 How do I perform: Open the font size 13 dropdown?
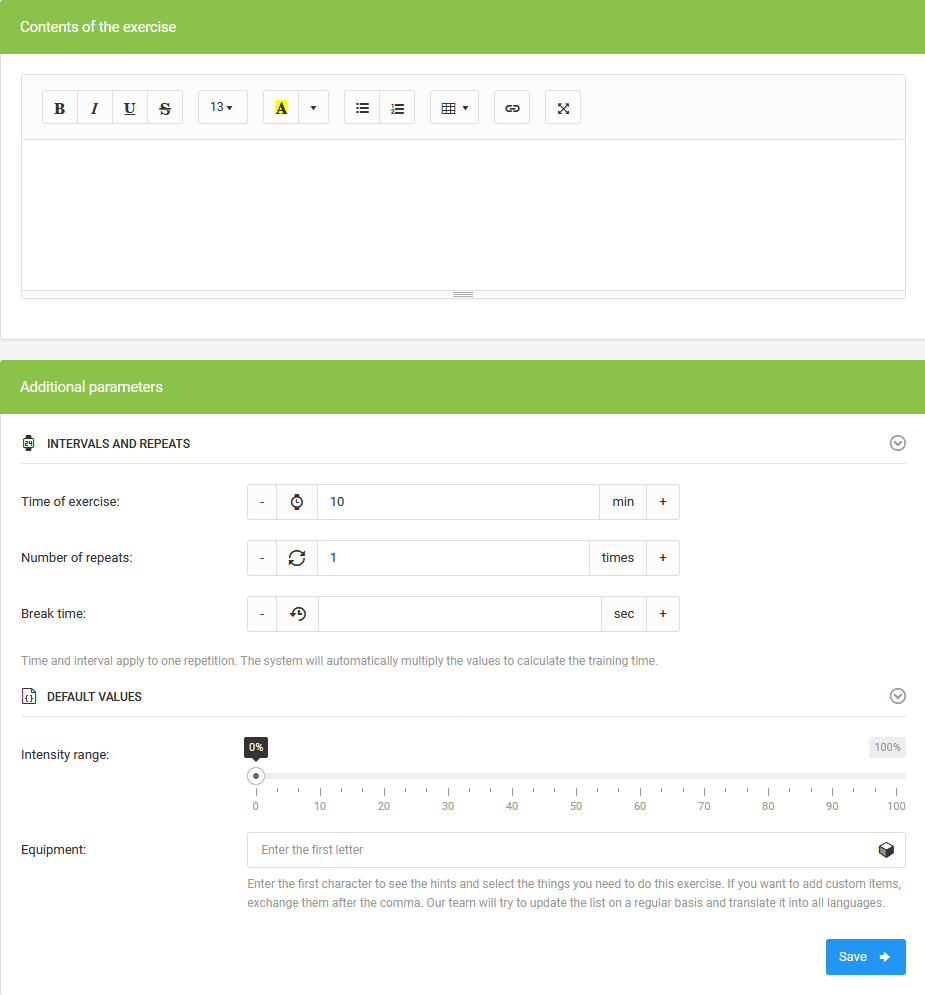(x=222, y=108)
